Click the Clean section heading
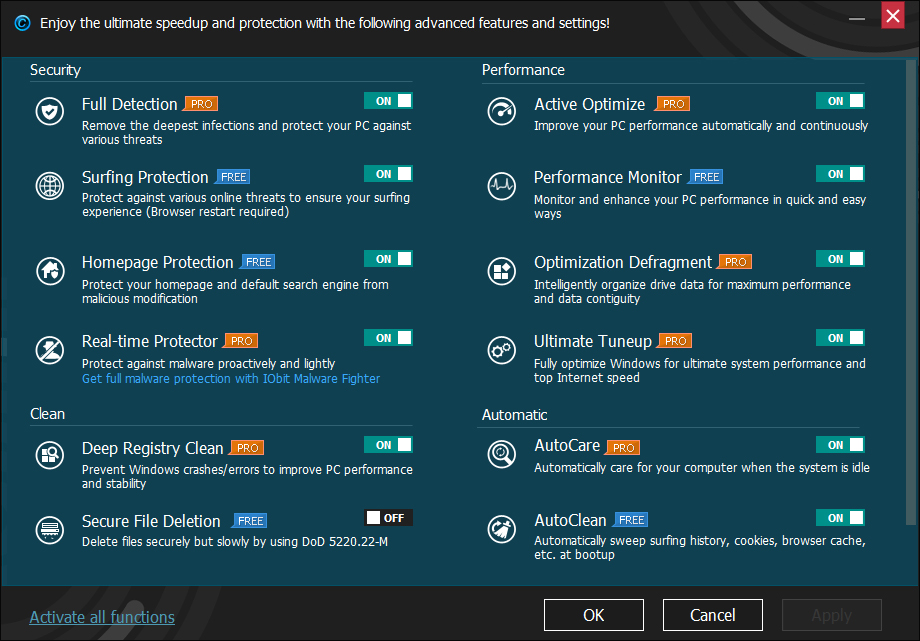Screen dimensions: 920x641 47,414
